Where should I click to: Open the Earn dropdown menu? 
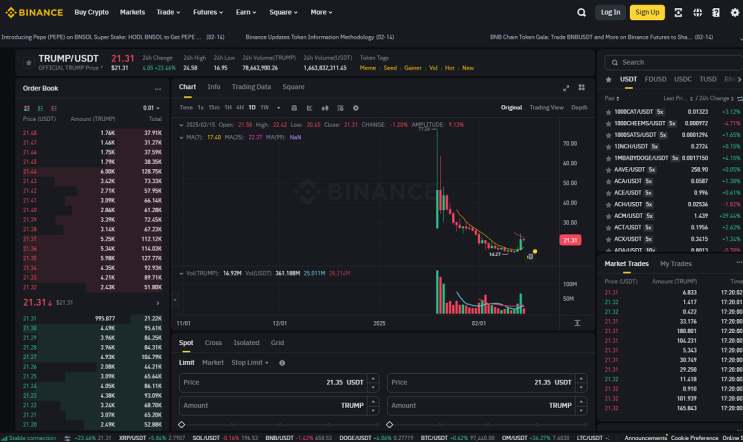(x=246, y=12)
